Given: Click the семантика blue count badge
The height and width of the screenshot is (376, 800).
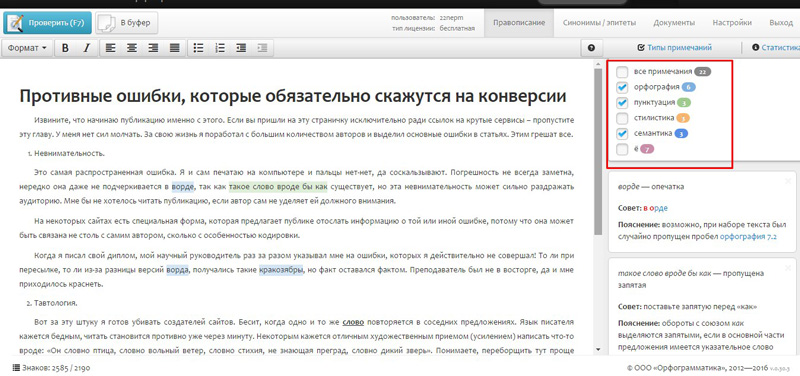Looking at the screenshot, I should click(x=681, y=134).
